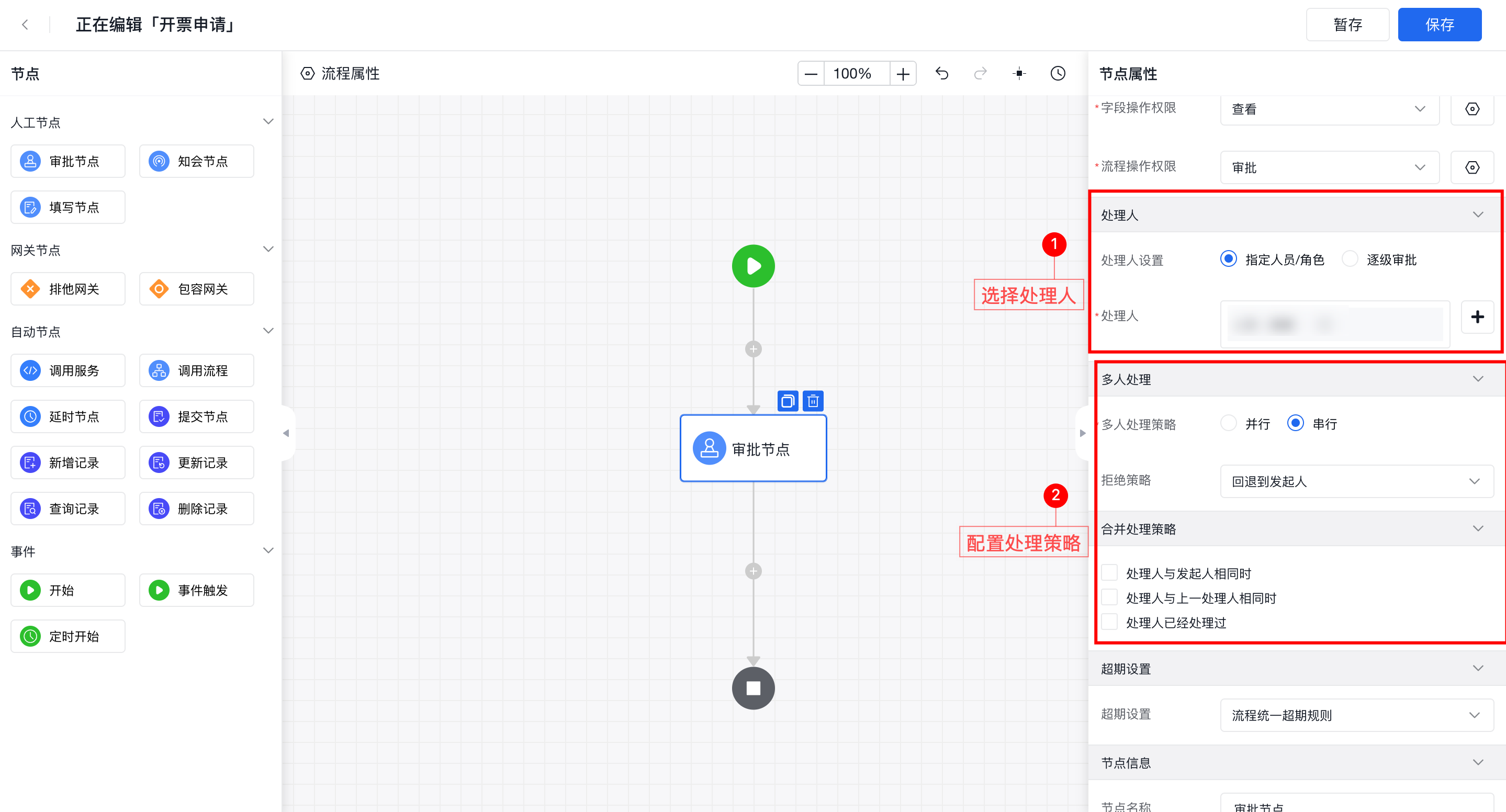The width and height of the screenshot is (1506, 812).
Task: Choose the 调用服务 auto node
Action: pyautogui.click(x=68, y=370)
